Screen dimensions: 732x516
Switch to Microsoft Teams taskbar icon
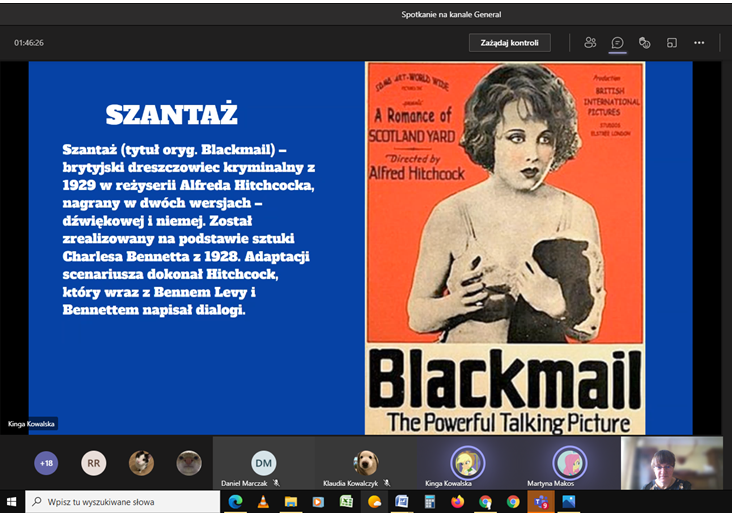tap(541, 502)
